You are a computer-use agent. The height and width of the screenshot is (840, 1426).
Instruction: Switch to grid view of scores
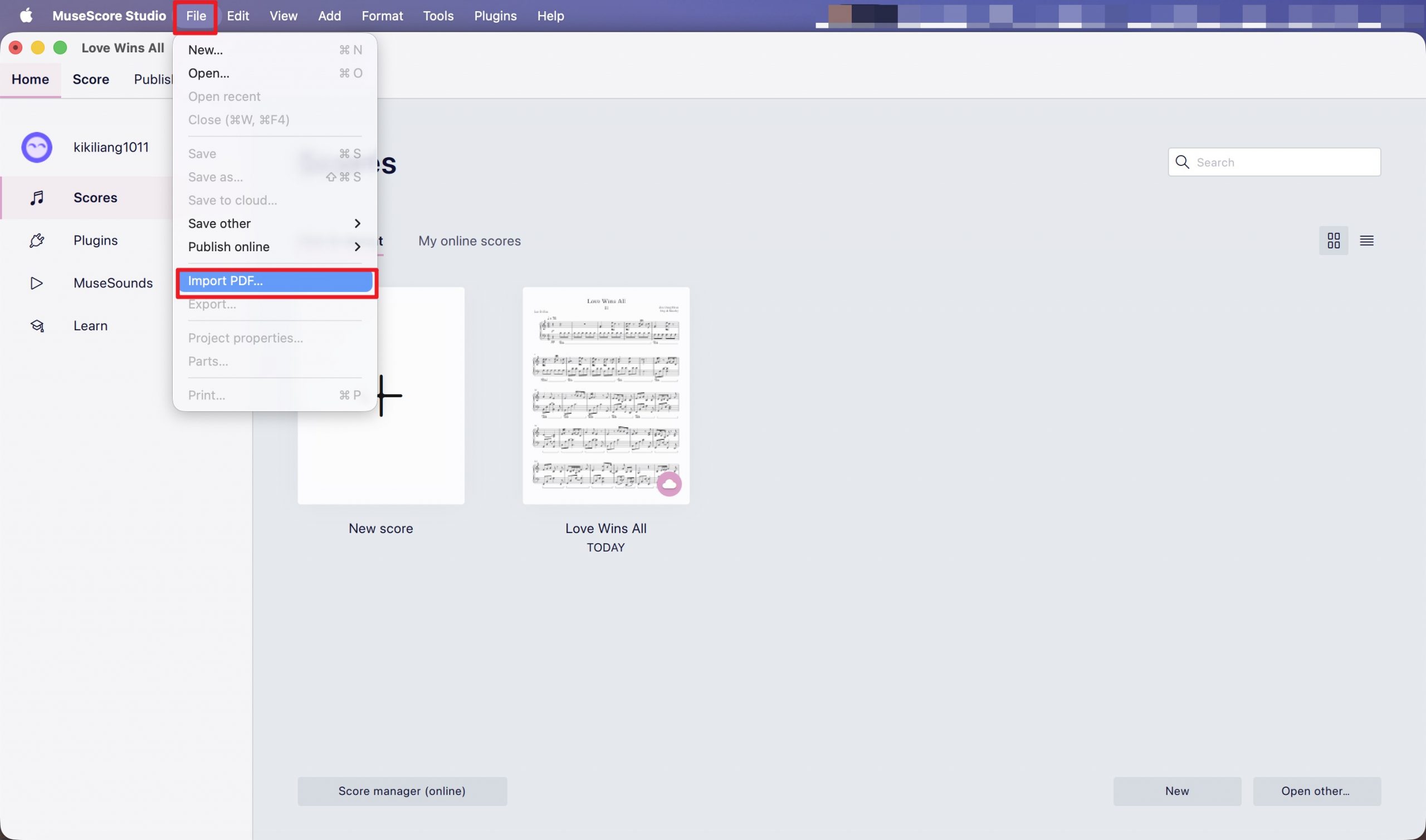tap(1334, 241)
